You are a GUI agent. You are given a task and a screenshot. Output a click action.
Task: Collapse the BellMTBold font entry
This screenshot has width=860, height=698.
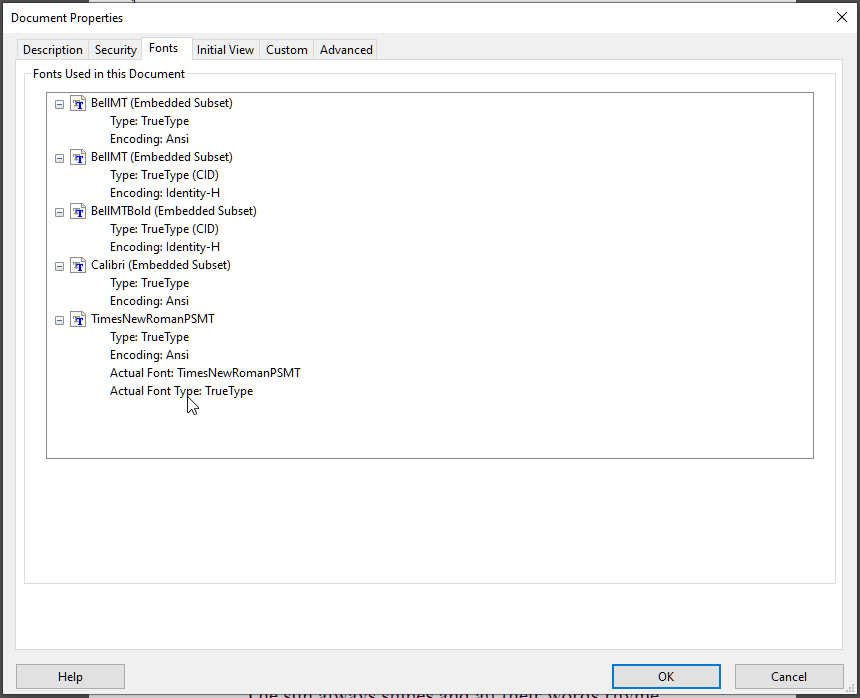point(59,211)
